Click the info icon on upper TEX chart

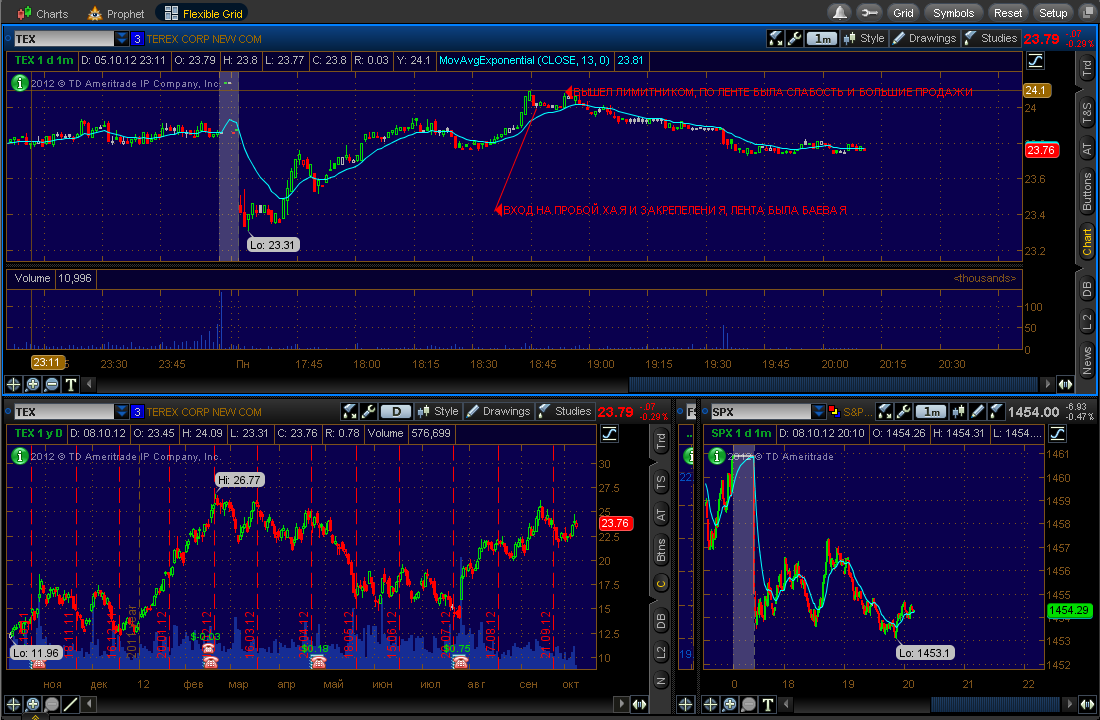tap(20, 83)
